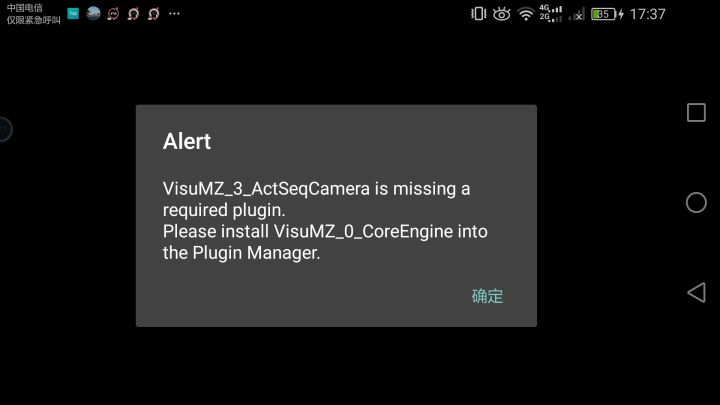This screenshot has width=720, height=405.
Task: Tap the Wi-Fi signal icon
Action: 526,15
